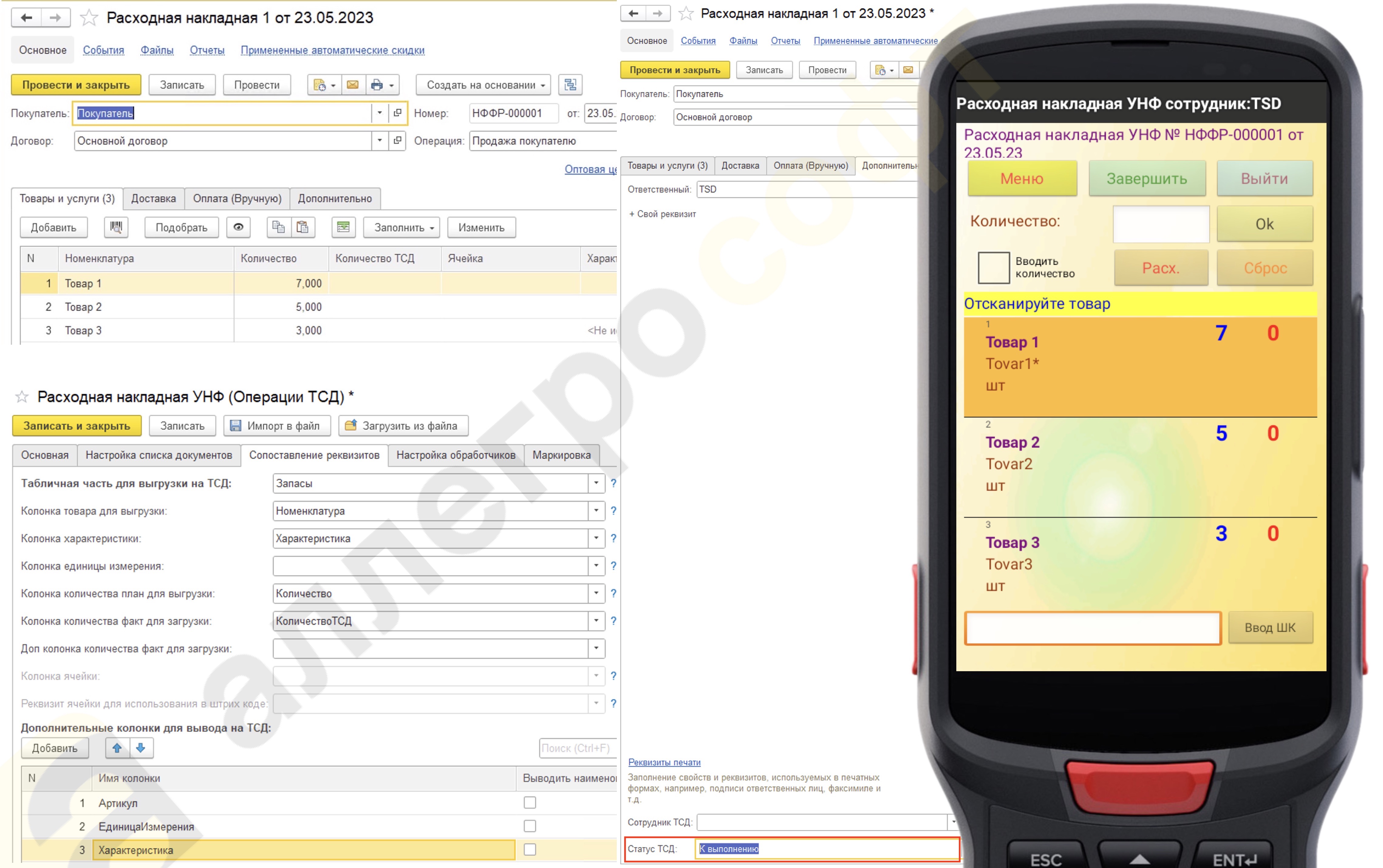This screenshot has width=1383, height=868.
Task: Click back arrow in left invoice window
Action: (x=26, y=18)
